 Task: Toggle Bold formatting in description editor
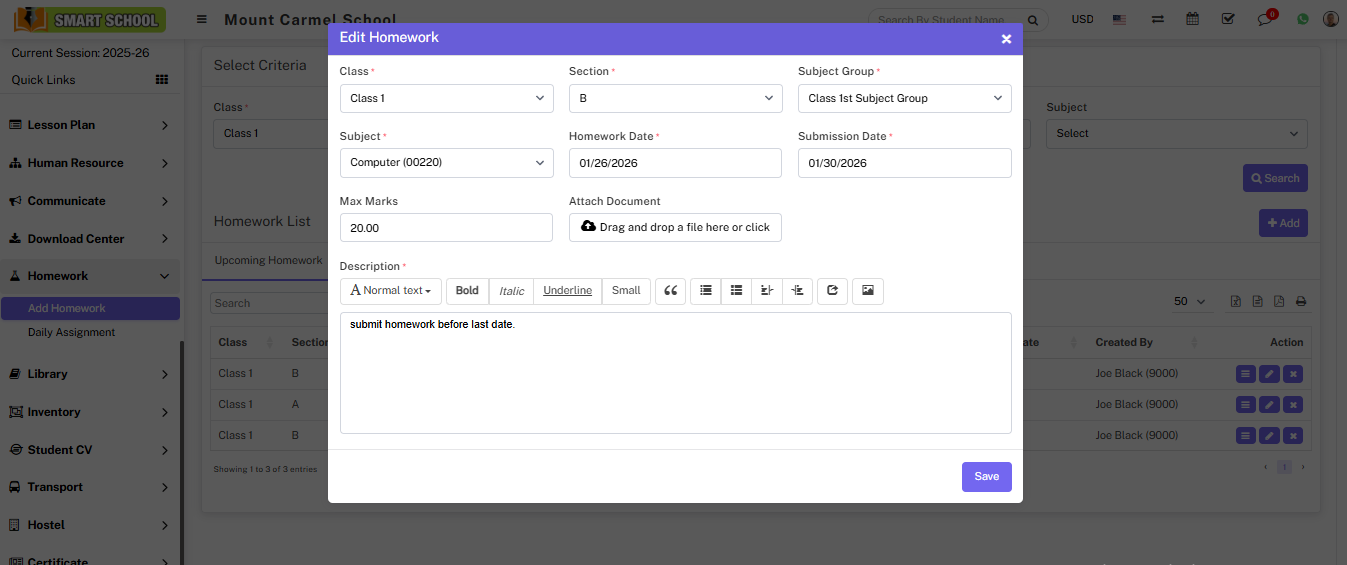(467, 291)
